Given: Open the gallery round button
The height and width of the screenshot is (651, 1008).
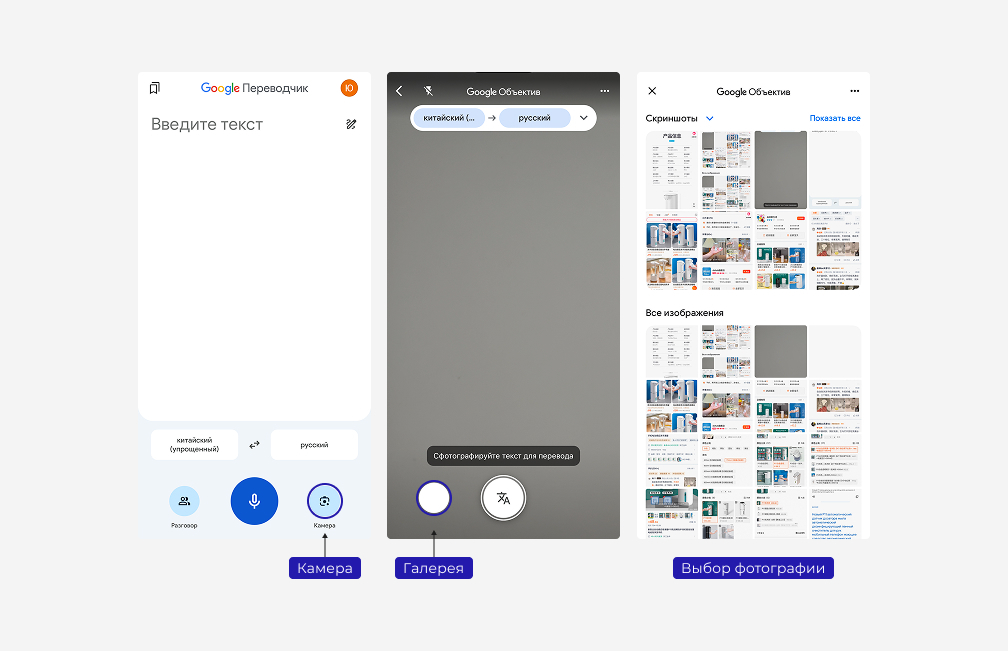Looking at the screenshot, I should coord(434,498).
